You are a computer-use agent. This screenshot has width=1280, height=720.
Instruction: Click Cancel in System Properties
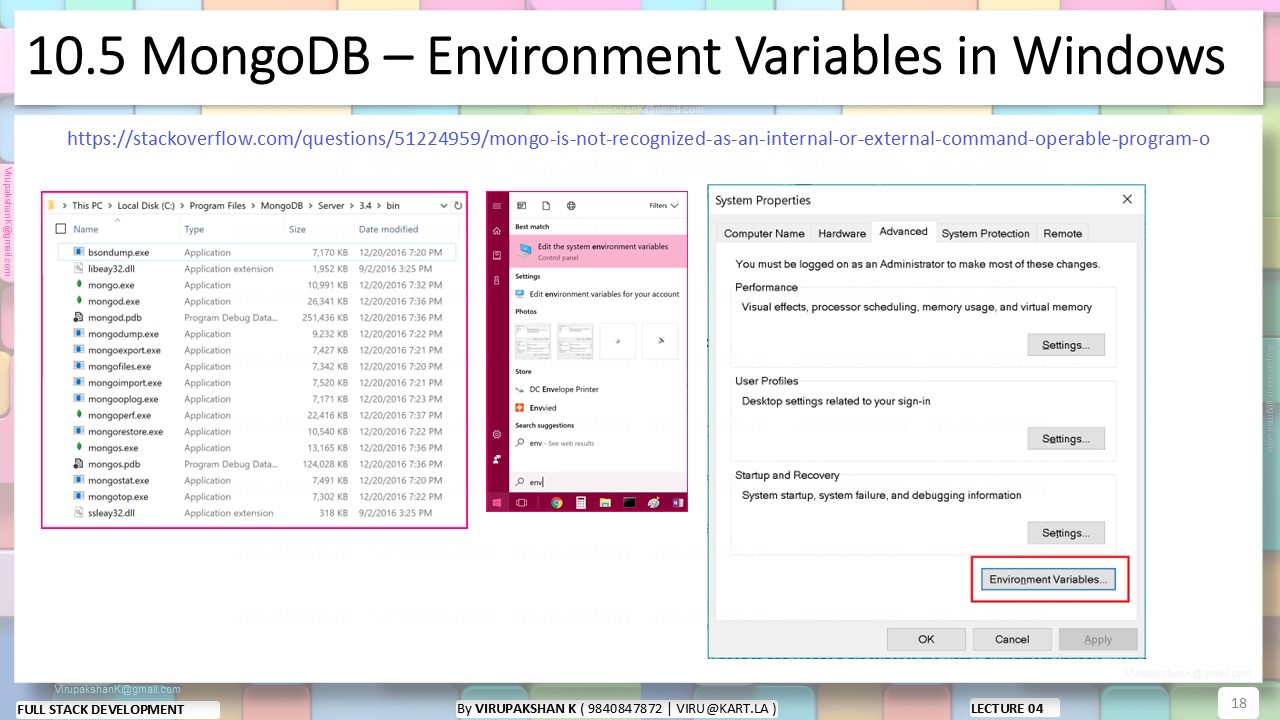(1012, 639)
